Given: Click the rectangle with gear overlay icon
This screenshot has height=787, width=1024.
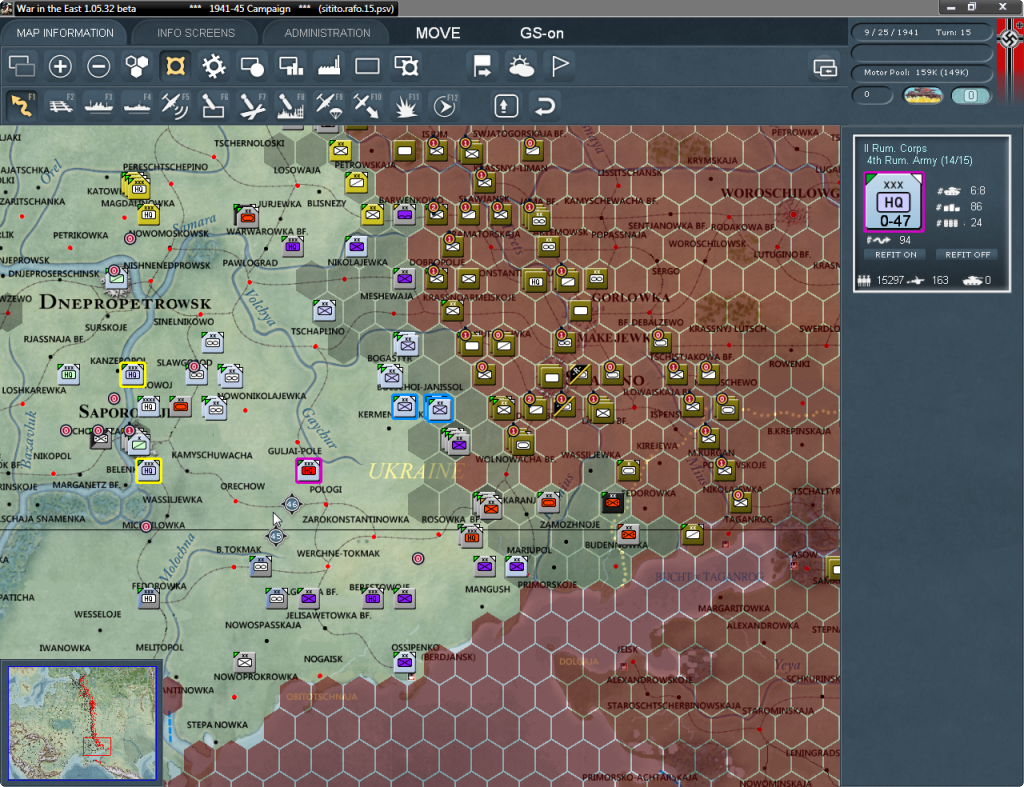Looking at the screenshot, I should click(406, 66).
